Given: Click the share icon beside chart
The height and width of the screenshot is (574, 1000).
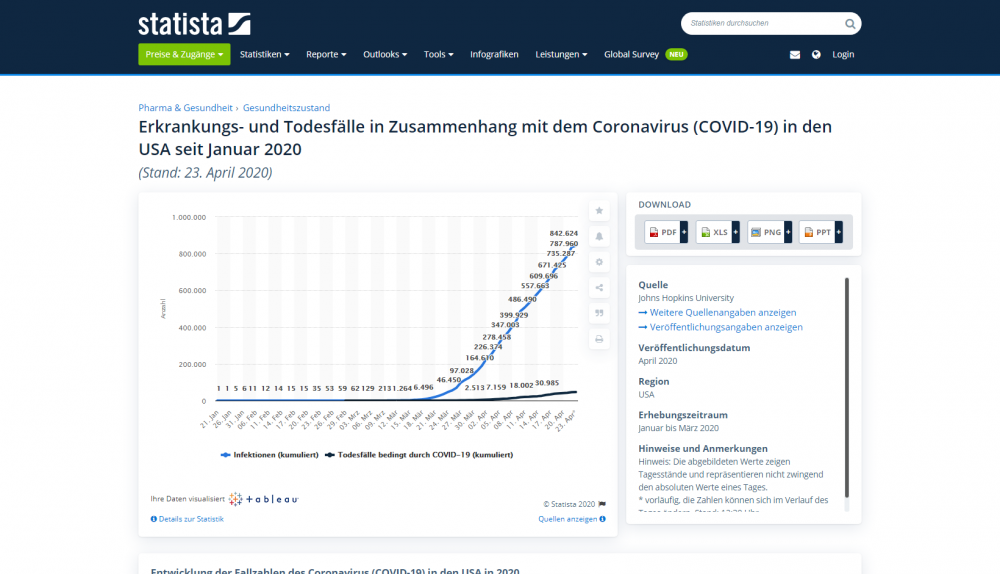Looking at the screenshot, I should 599,288.
